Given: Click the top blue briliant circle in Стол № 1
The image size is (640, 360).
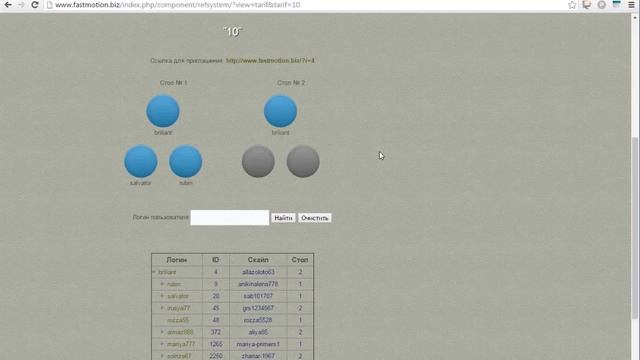Looking at the screenshot, I should click(x=163, y=111).
